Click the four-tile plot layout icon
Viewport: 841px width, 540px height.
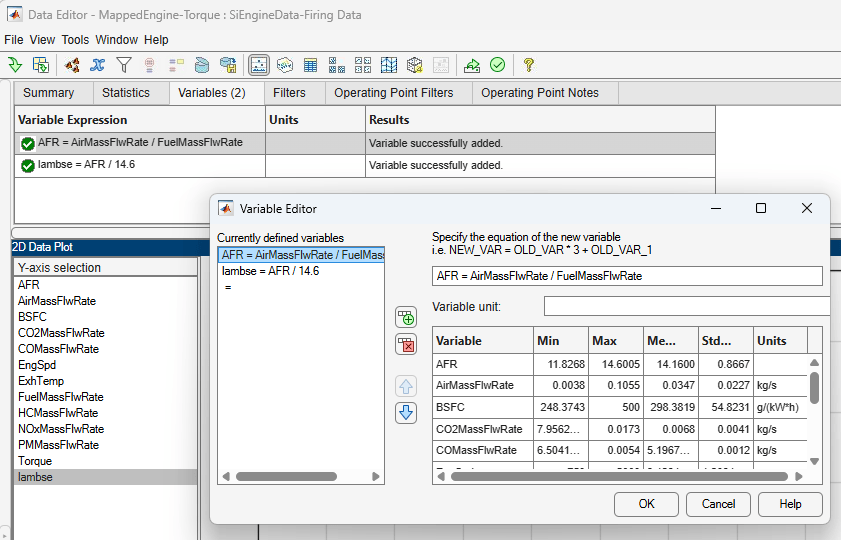pos(363,65)
